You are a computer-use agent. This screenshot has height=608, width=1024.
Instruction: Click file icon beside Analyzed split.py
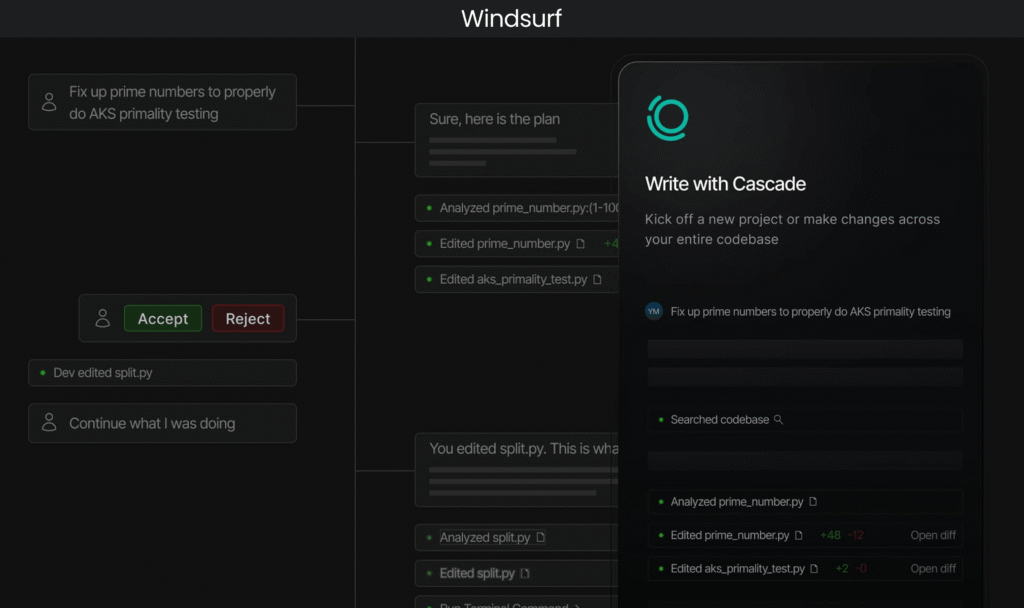point(540,537)
